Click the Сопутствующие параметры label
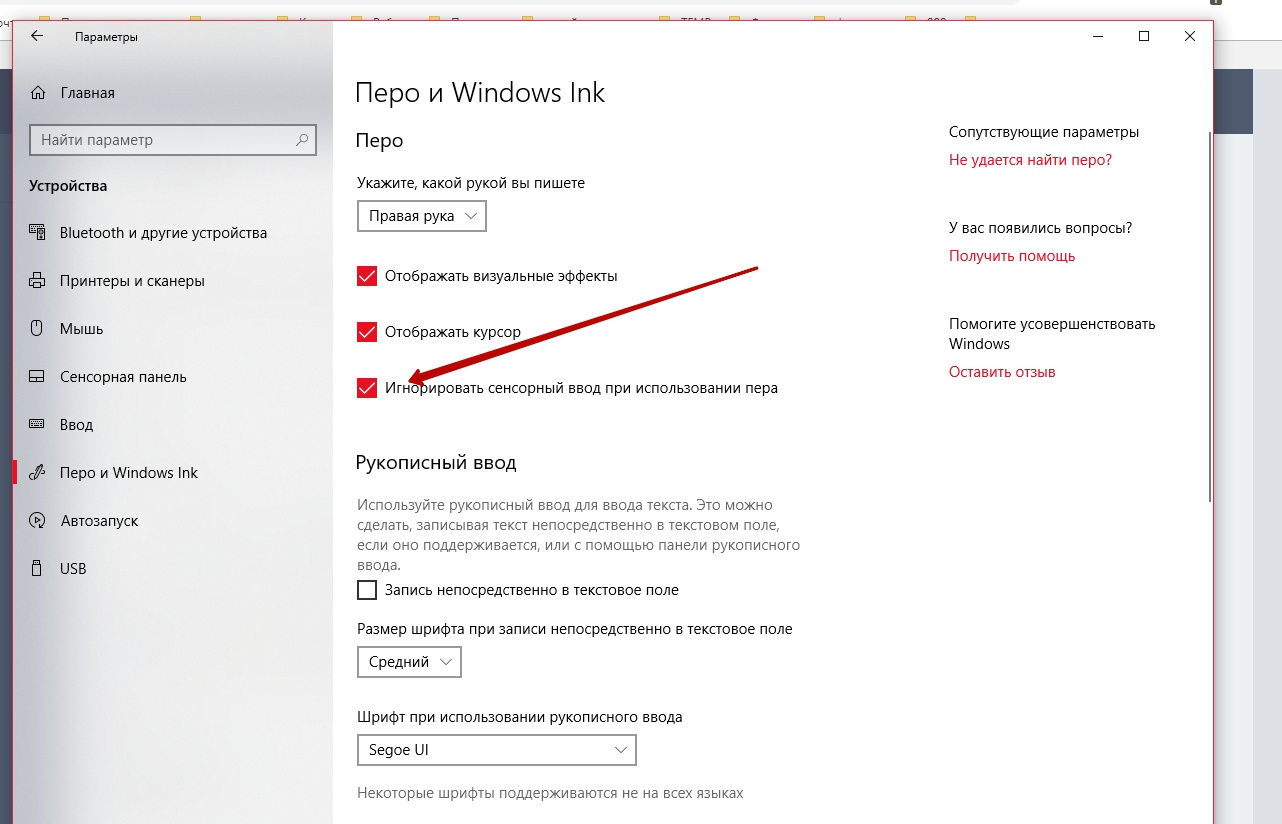Image resolution: width=1282 pixels, height=824 pixels. pyautogui.click(x=1044, y=132)
